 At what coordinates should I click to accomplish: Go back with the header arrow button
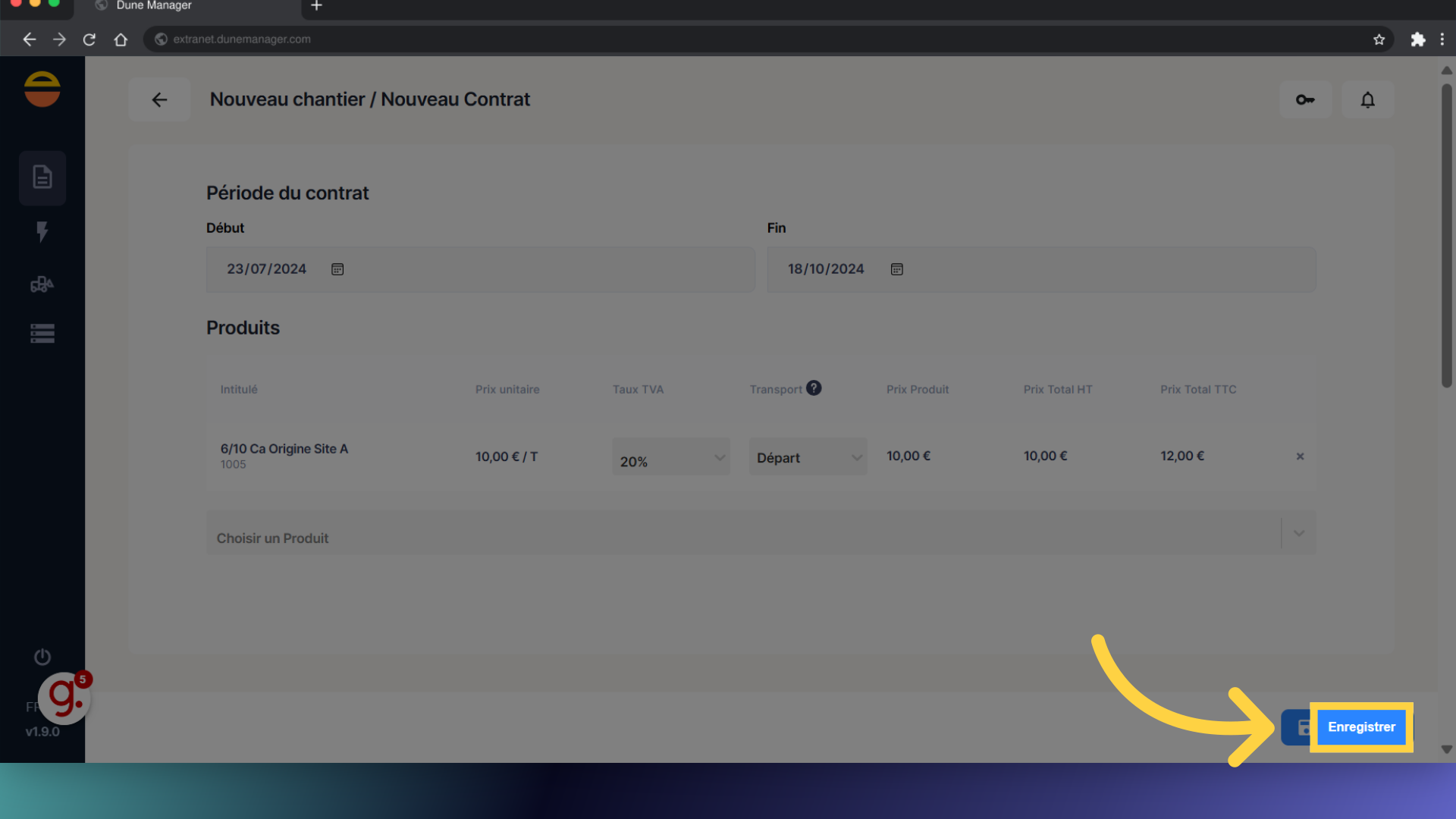pos(159,99)
